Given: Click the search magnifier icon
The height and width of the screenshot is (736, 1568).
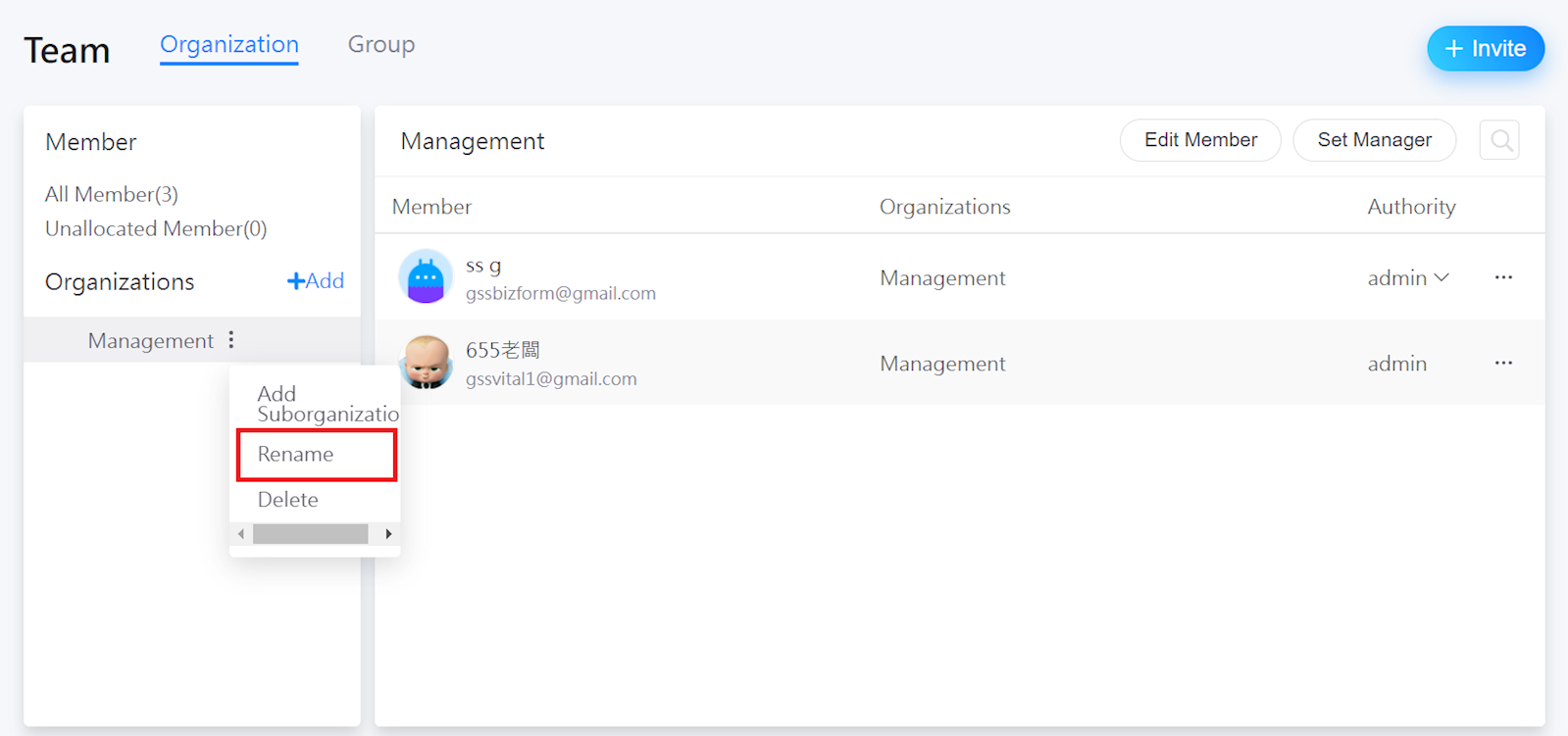Looking at the screenshot, I should pyautogui.click(x=1499, y=141).
